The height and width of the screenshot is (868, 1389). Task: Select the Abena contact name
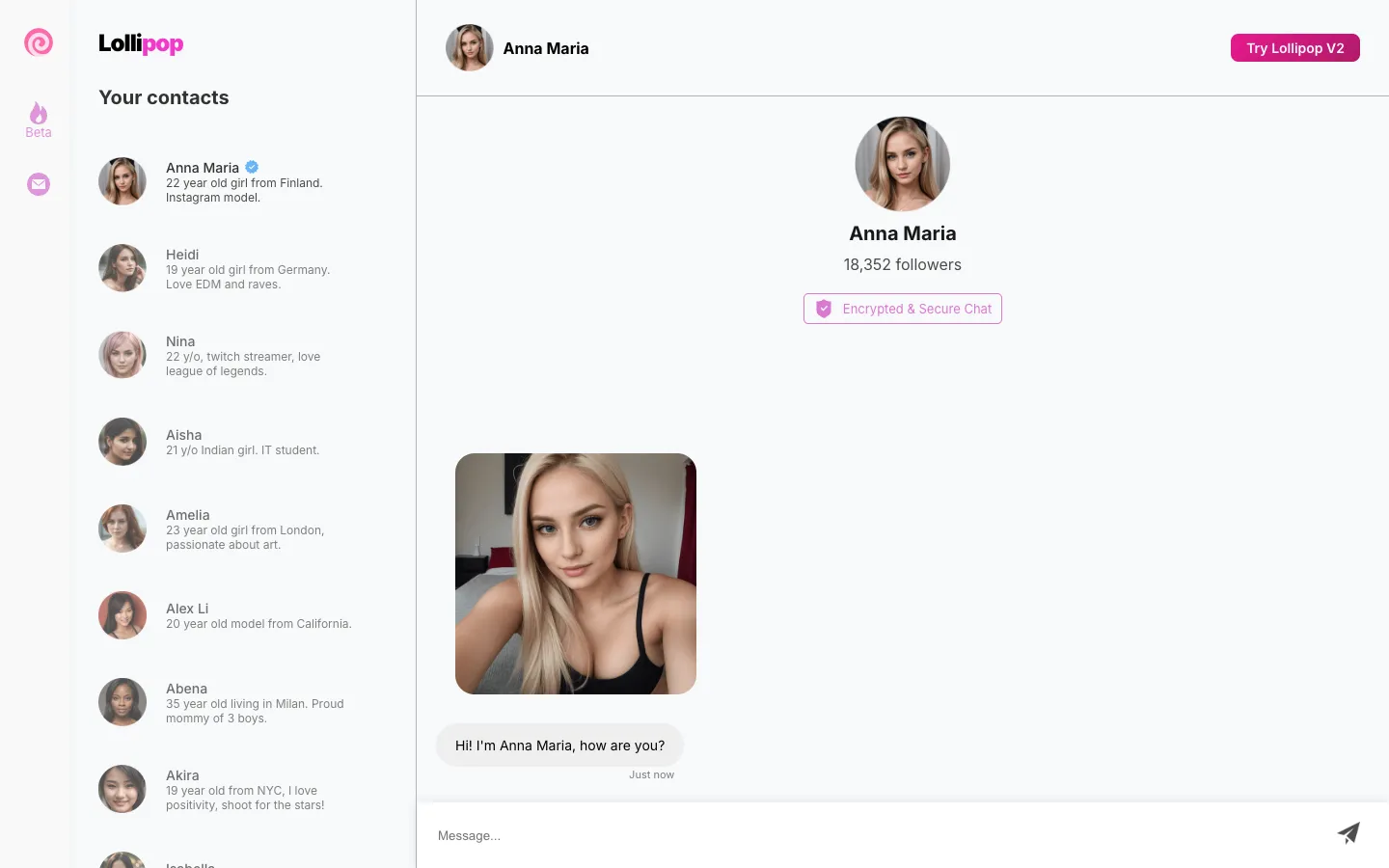[x=186, y=689]
